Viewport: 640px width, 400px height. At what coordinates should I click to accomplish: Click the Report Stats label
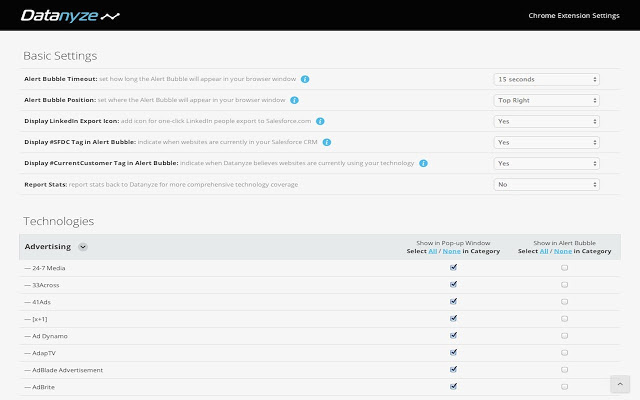[x=46, y=184]
